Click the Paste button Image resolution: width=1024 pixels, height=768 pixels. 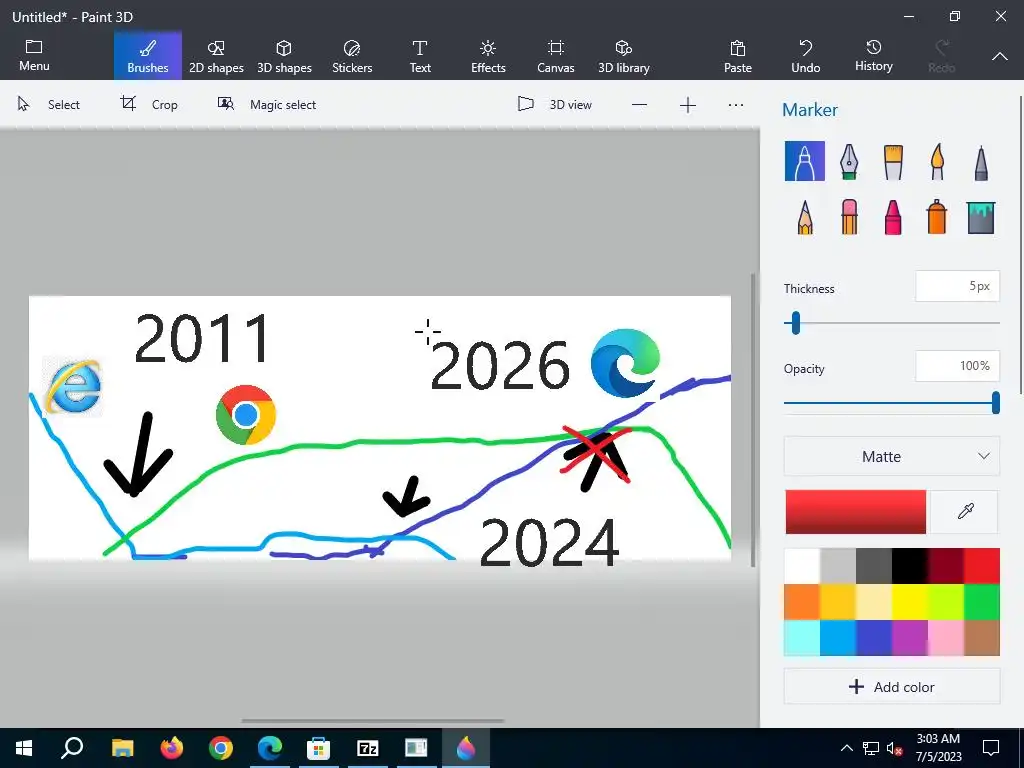click(x=737, y=56)
